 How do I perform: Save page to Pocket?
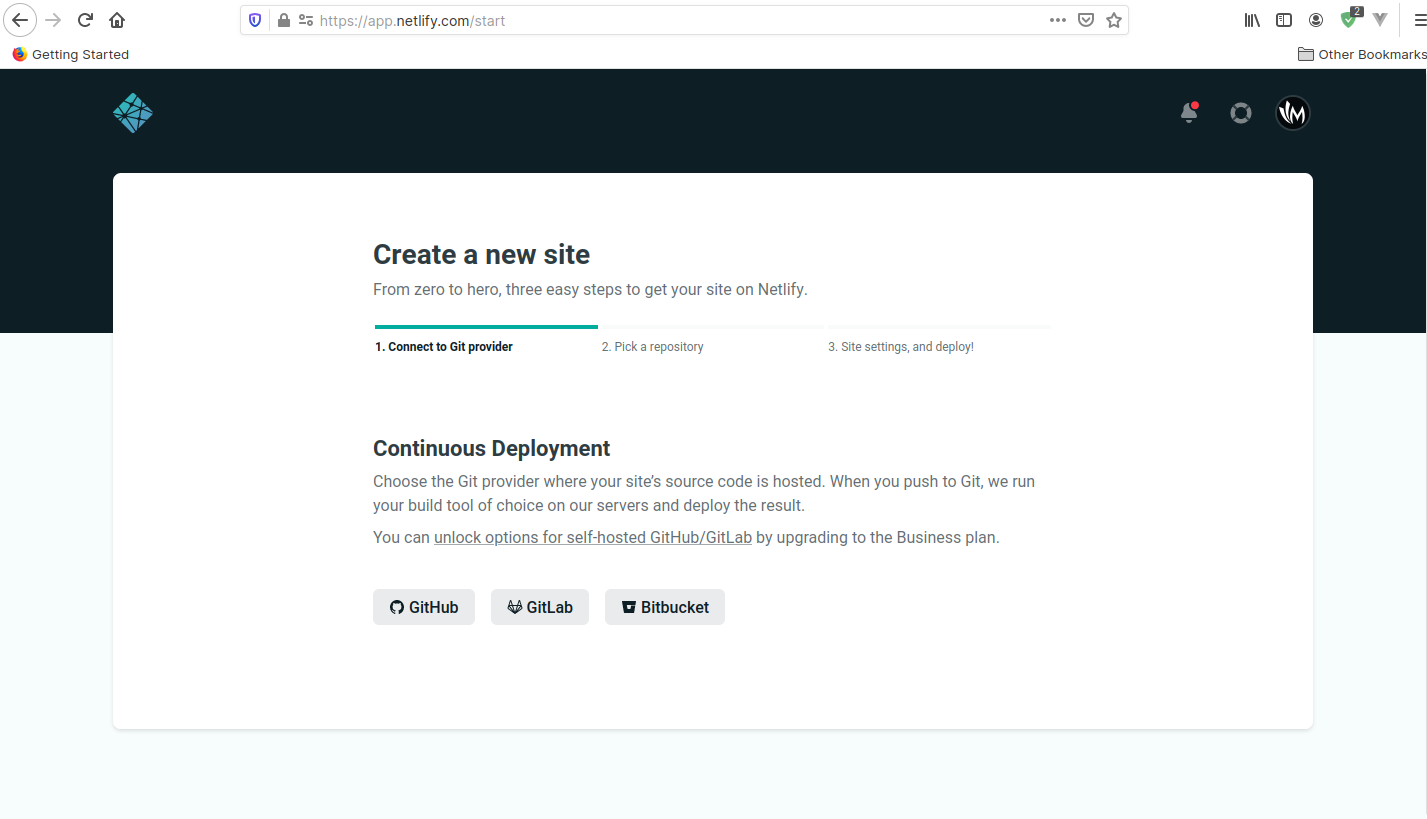point(1086,20)
